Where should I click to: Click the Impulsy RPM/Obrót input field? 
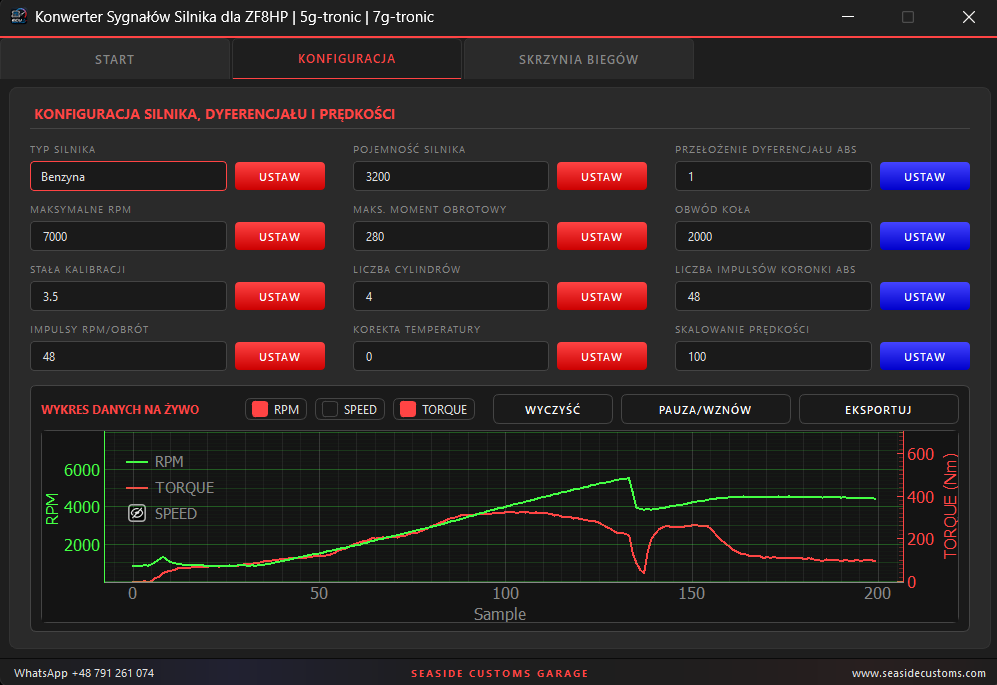click(x=128, y=356)
